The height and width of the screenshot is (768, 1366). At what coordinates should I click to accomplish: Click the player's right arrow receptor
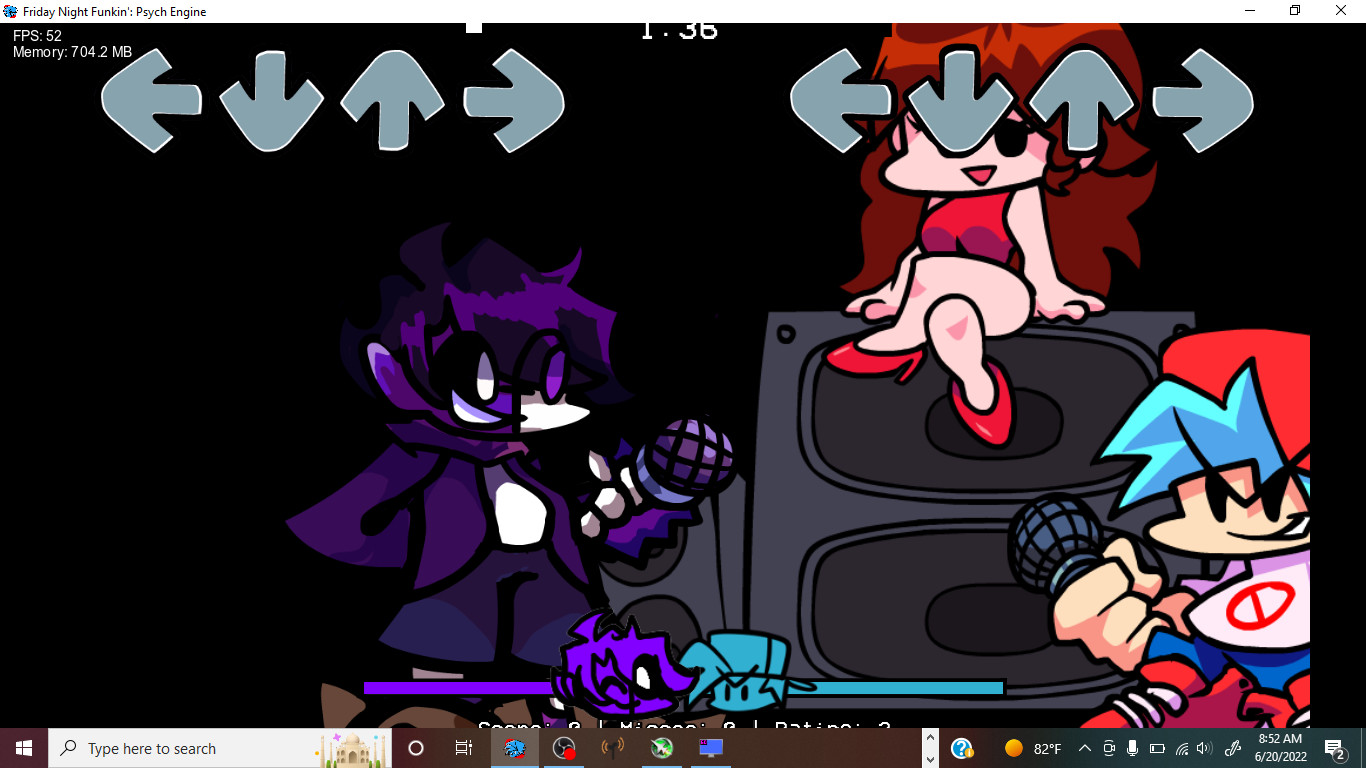coord(1203,100)
